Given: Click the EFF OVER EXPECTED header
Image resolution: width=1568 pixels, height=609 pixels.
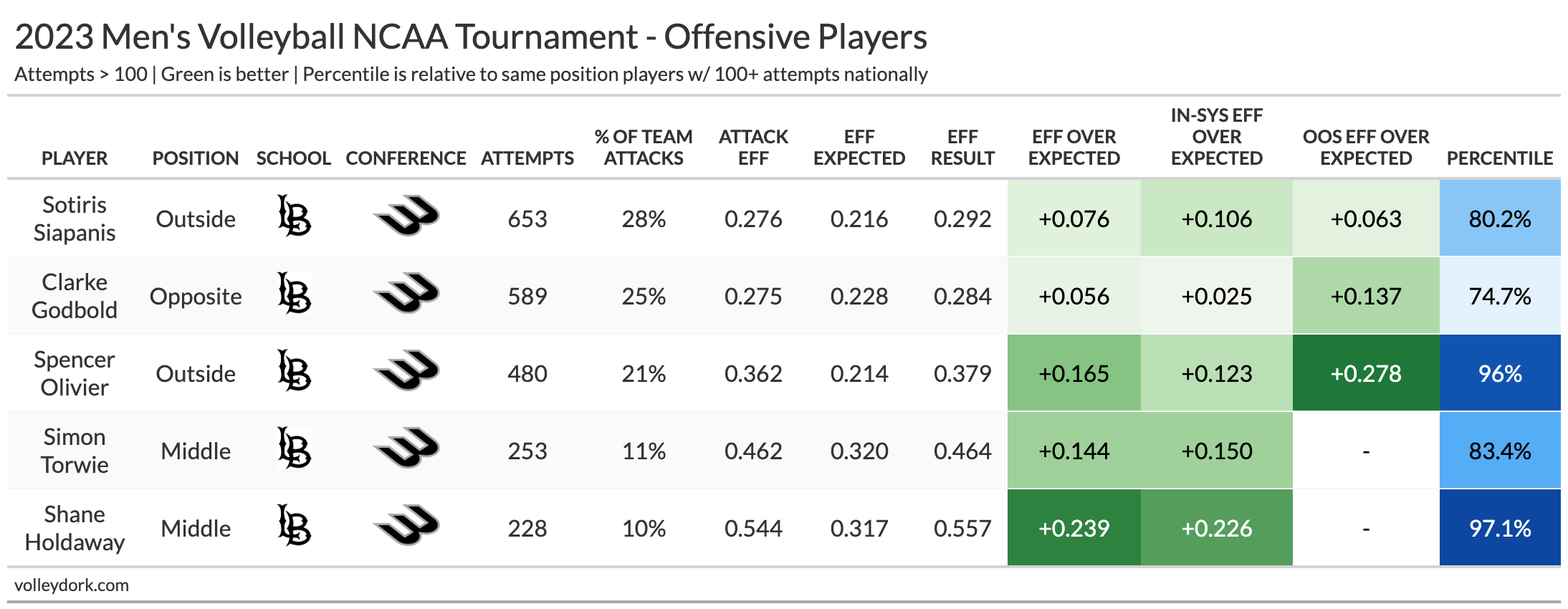Looking at the screenshot, I should coord(1074,148).
